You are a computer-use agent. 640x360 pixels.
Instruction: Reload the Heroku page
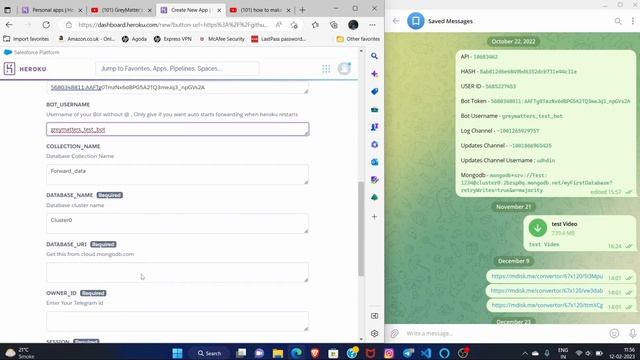46,25
